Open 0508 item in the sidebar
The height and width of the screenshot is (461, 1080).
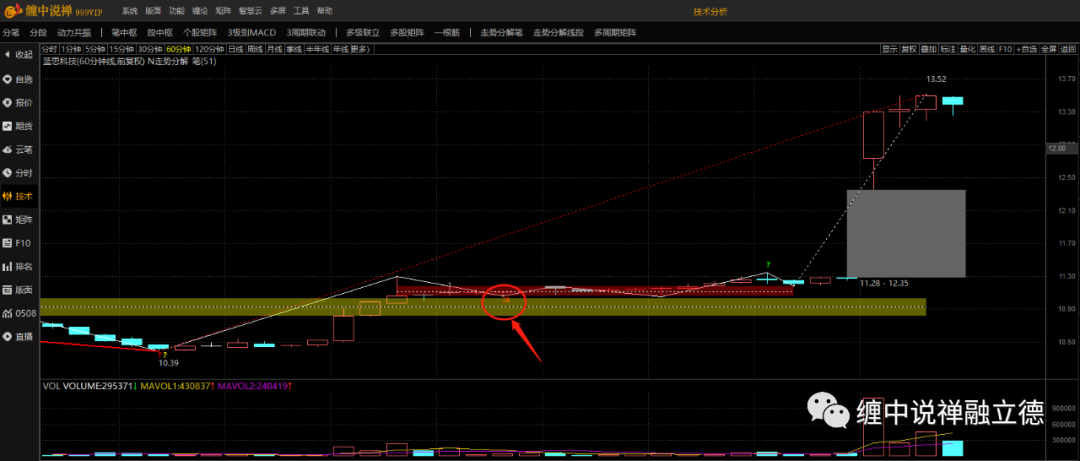pos(18,314)
